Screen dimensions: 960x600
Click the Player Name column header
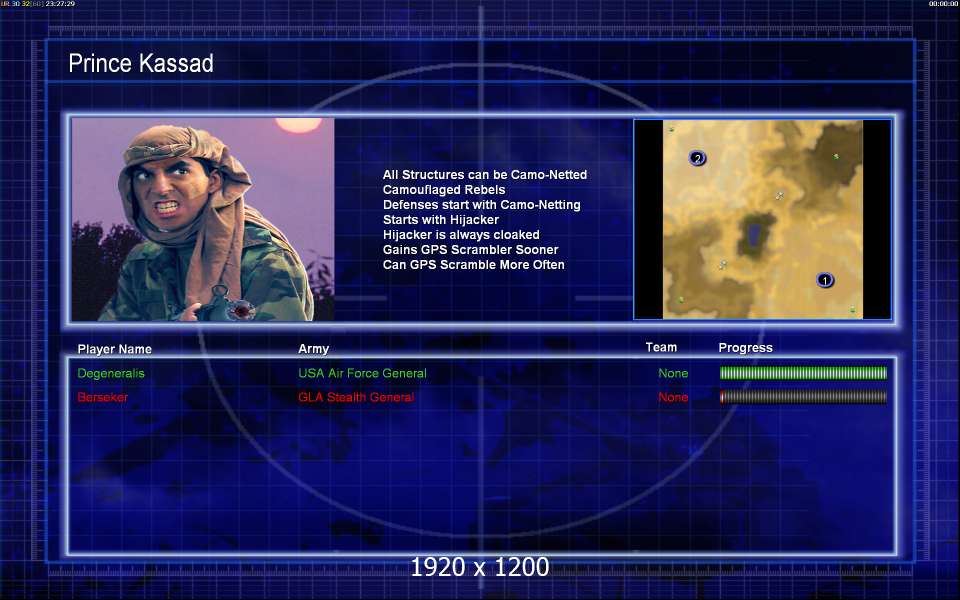[114, 349]
